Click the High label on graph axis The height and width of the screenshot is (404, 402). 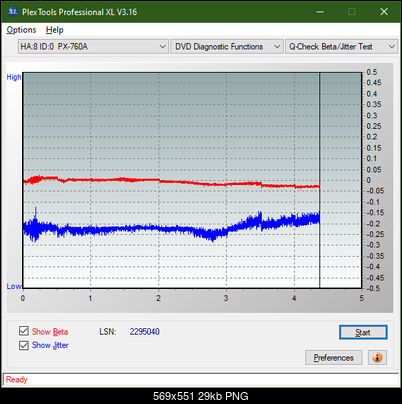tap(14, 77)
